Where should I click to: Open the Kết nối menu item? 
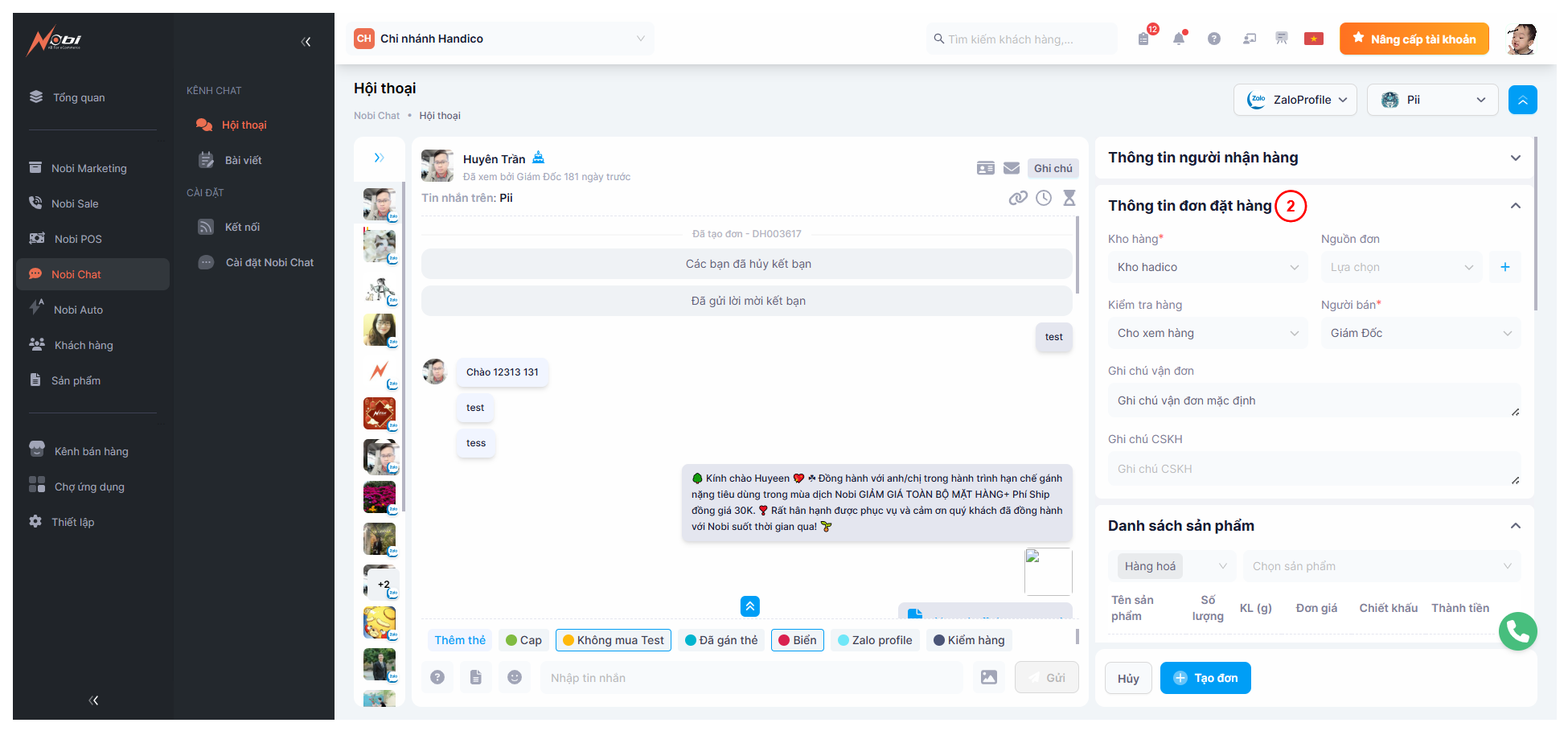tap(242, 227)
